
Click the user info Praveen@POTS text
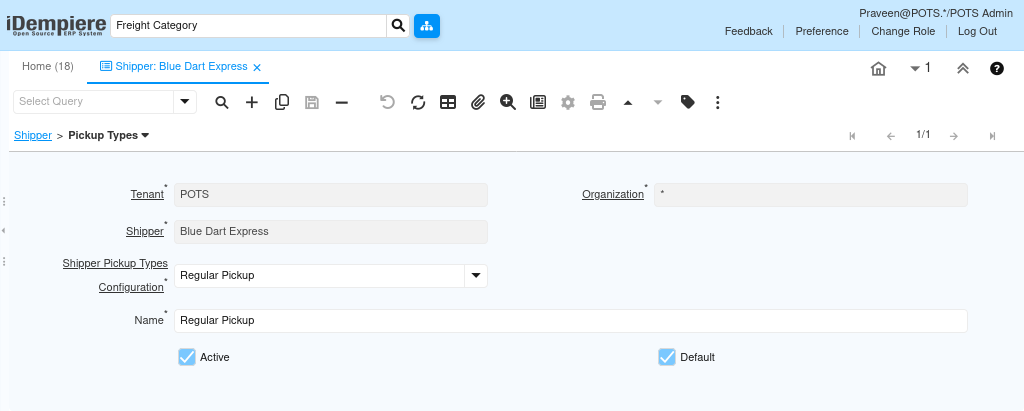click(x=936, y=13)
